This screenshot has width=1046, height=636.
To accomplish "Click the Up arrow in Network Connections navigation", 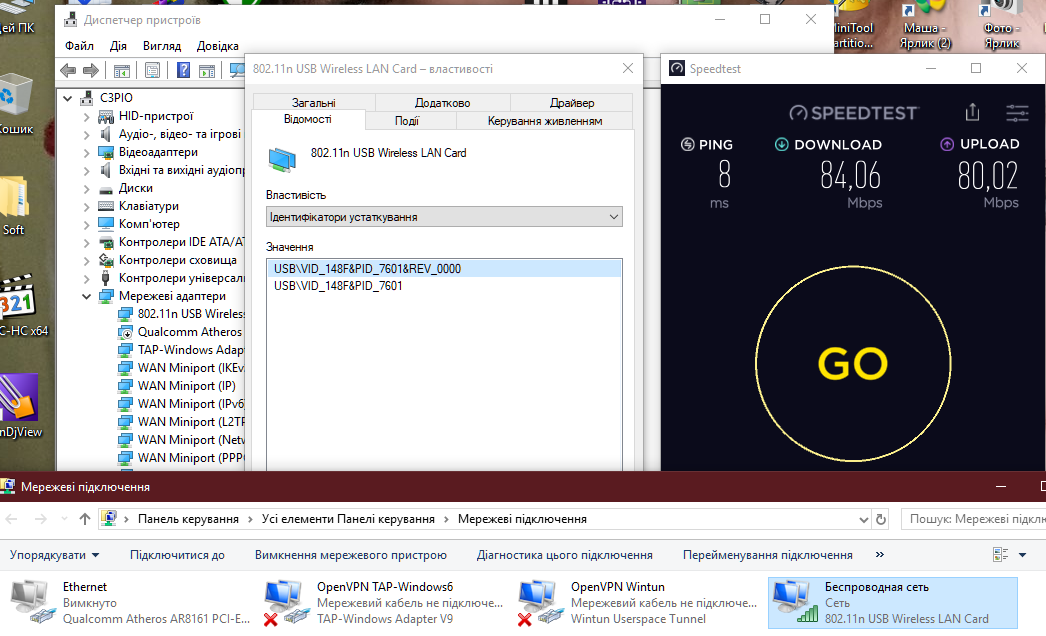I will (x=85, y=519).
